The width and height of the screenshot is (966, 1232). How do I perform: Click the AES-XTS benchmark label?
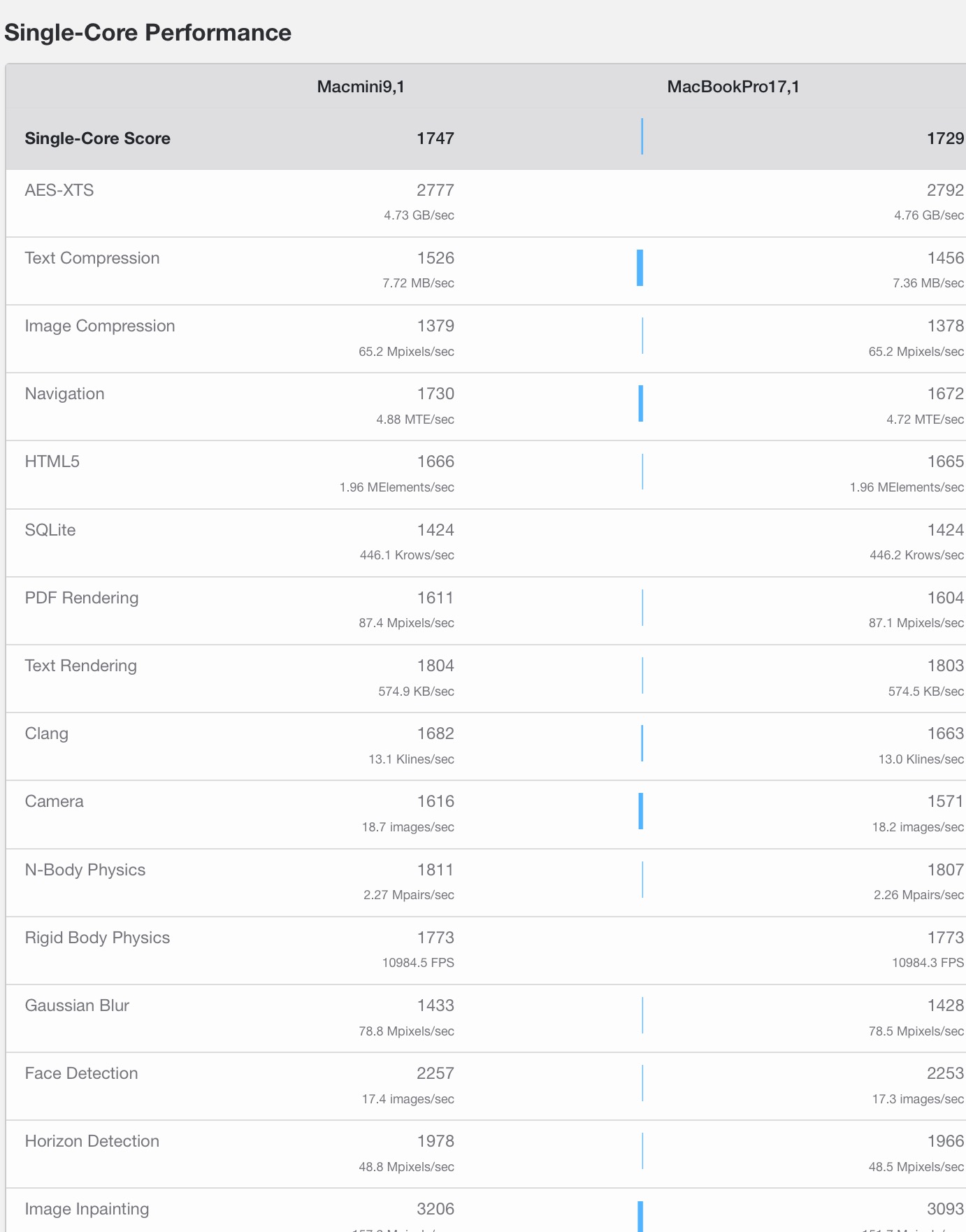(x=59, y=190)
